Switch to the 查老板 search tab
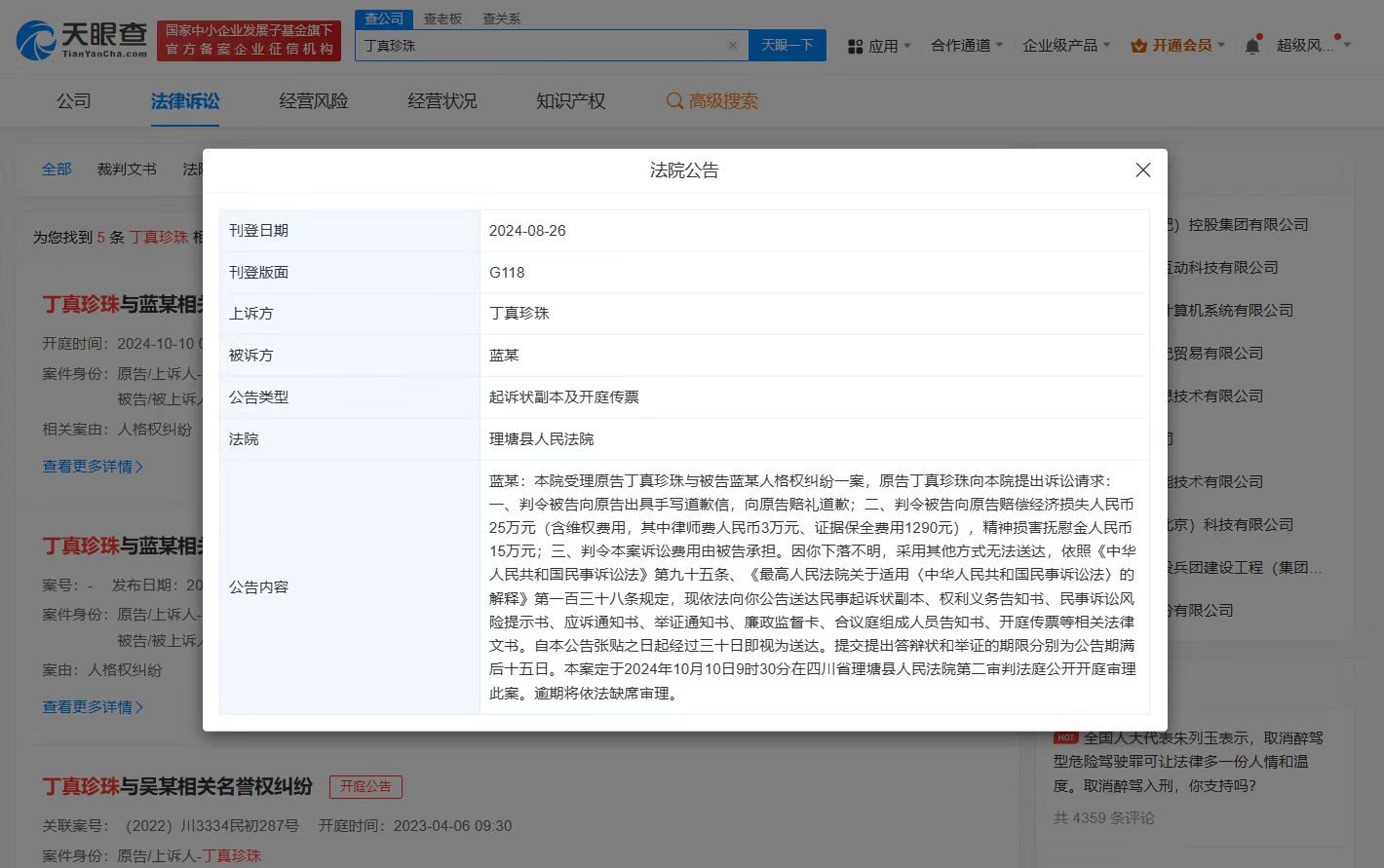Image resolution: width=1384 pixels, height=868 pixels. [443, 18]
